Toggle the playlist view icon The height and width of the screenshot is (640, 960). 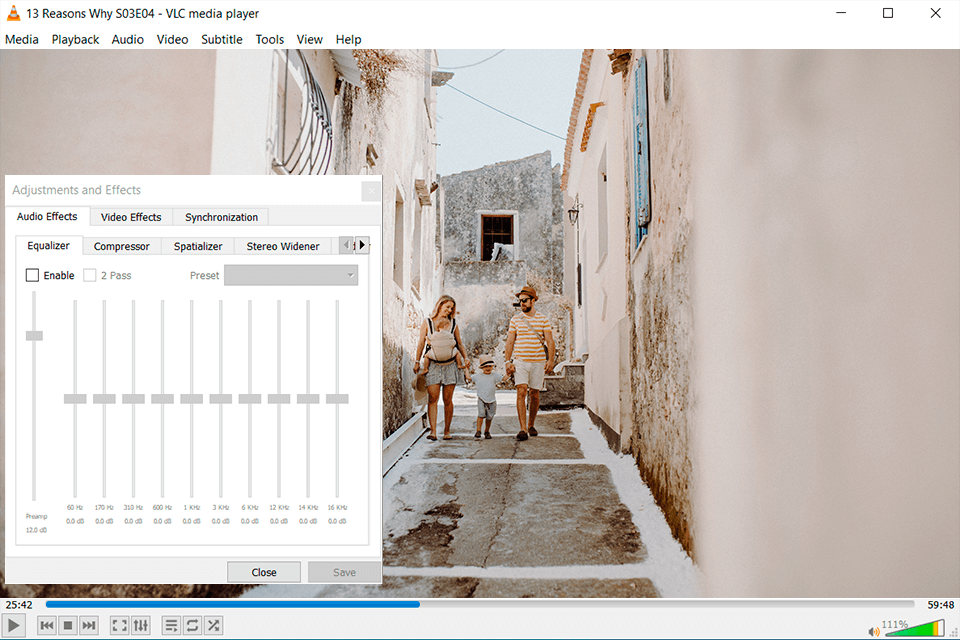pos(170,625)
